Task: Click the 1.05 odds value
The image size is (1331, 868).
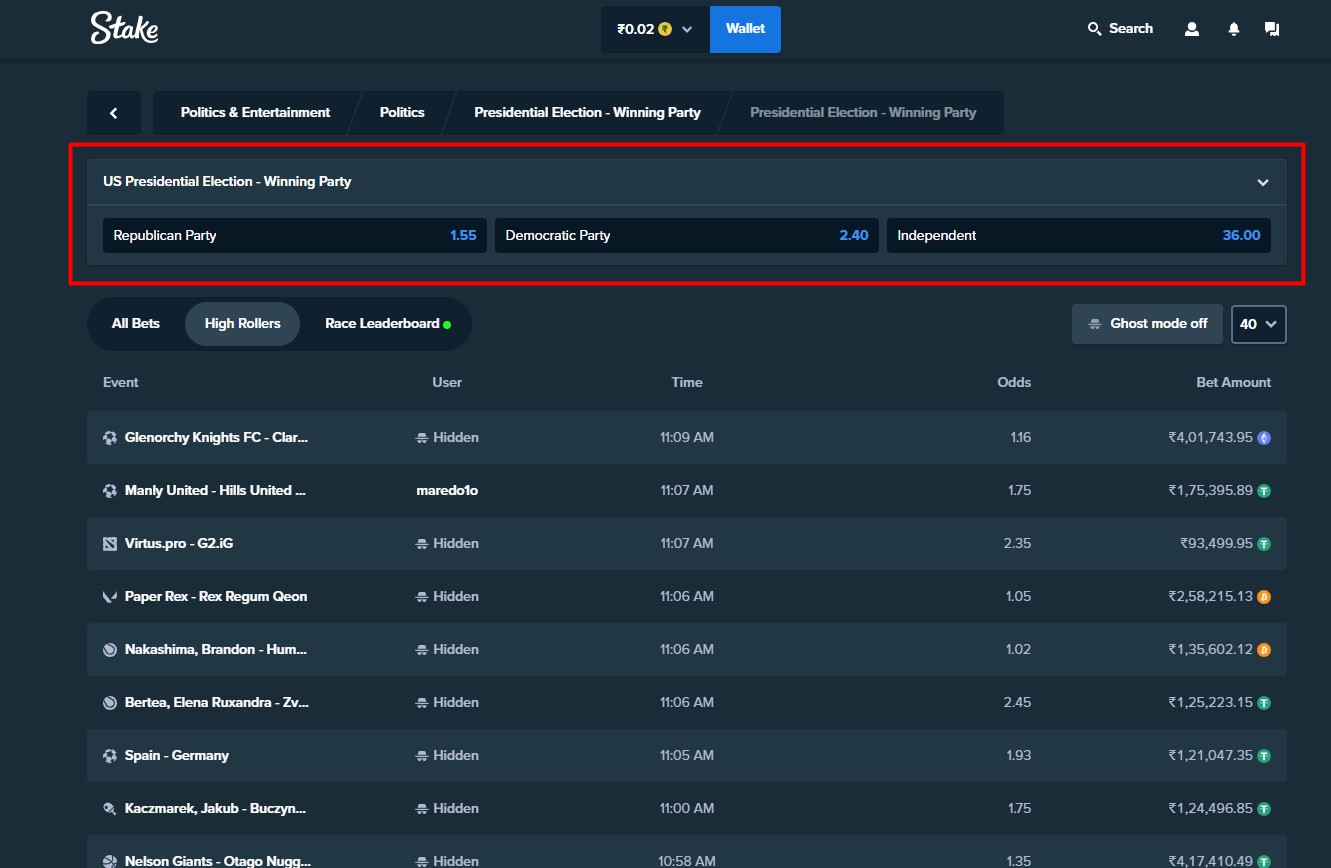Action: [x=1019, y=596]
